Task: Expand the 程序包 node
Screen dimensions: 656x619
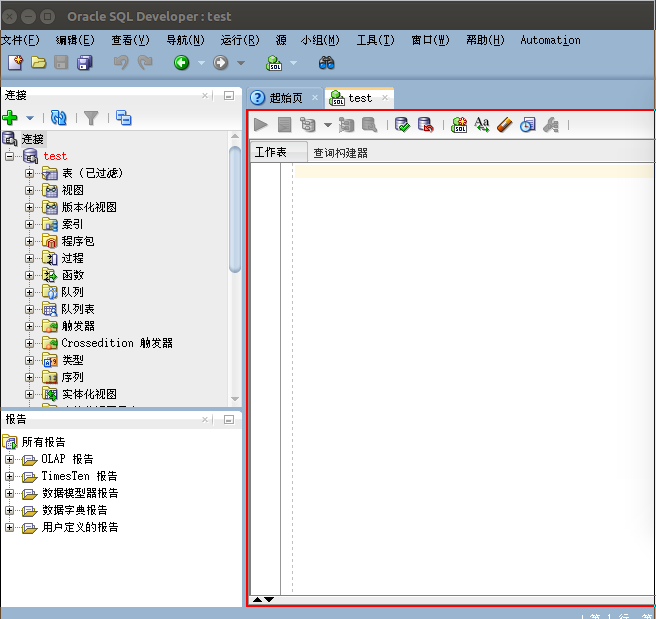Action: [x=29, y=241]
